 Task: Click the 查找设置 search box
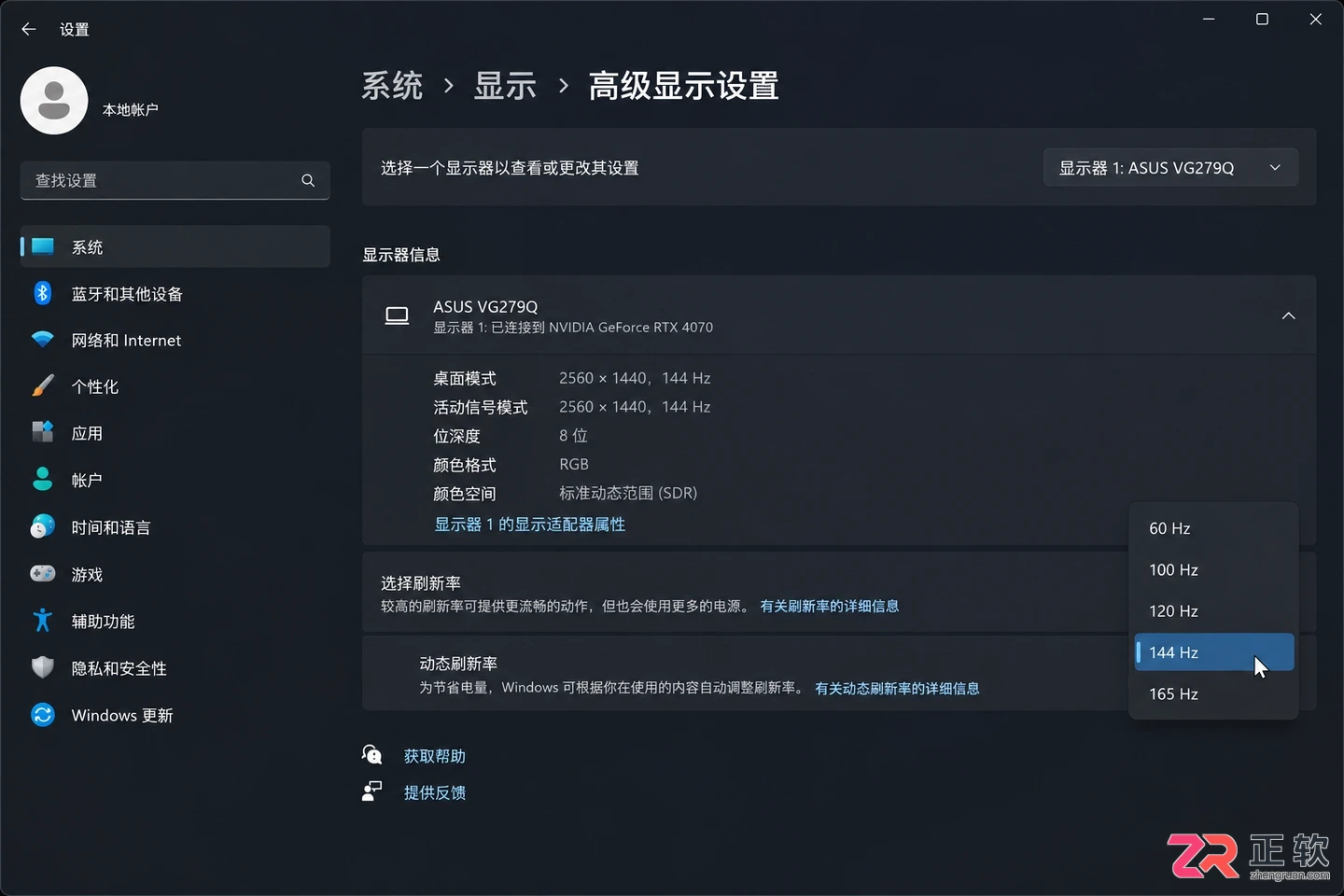tap(175, 180)
